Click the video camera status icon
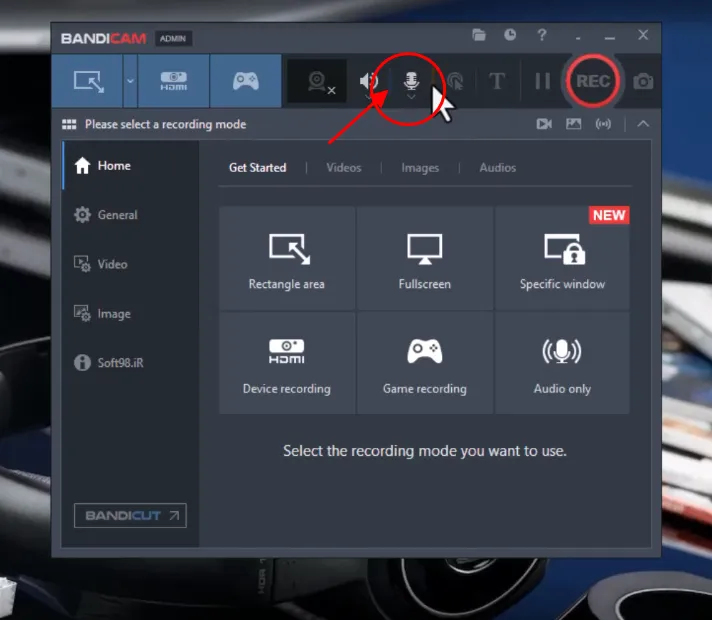712x620 pixels. 544,124
